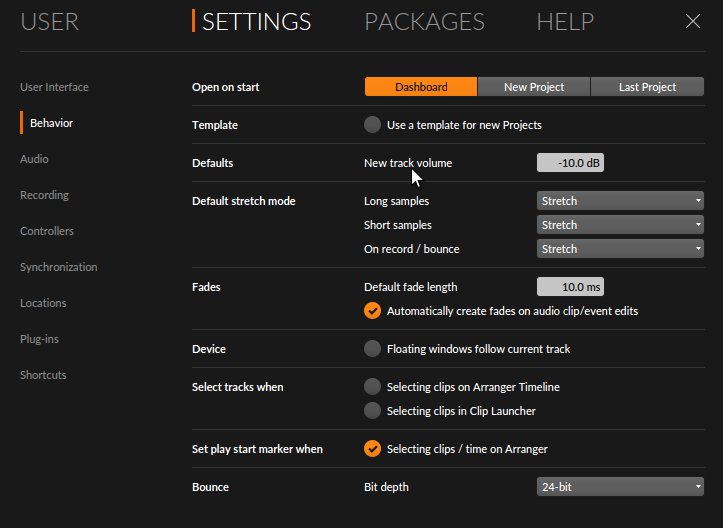
Task: Enable Selecting clips in Clip Launcher
Action: pyautogui.click(x=373, y=411)
